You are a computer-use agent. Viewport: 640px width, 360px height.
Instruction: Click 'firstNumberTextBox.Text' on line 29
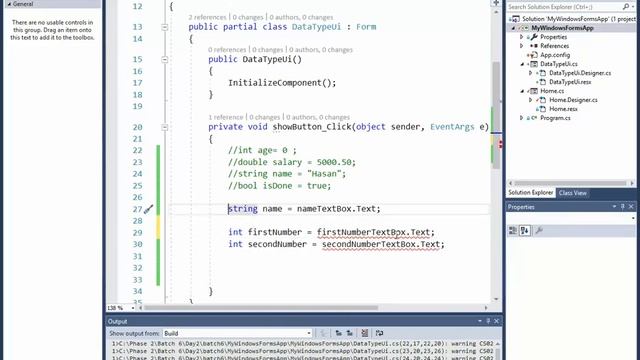tap(373, 232)
